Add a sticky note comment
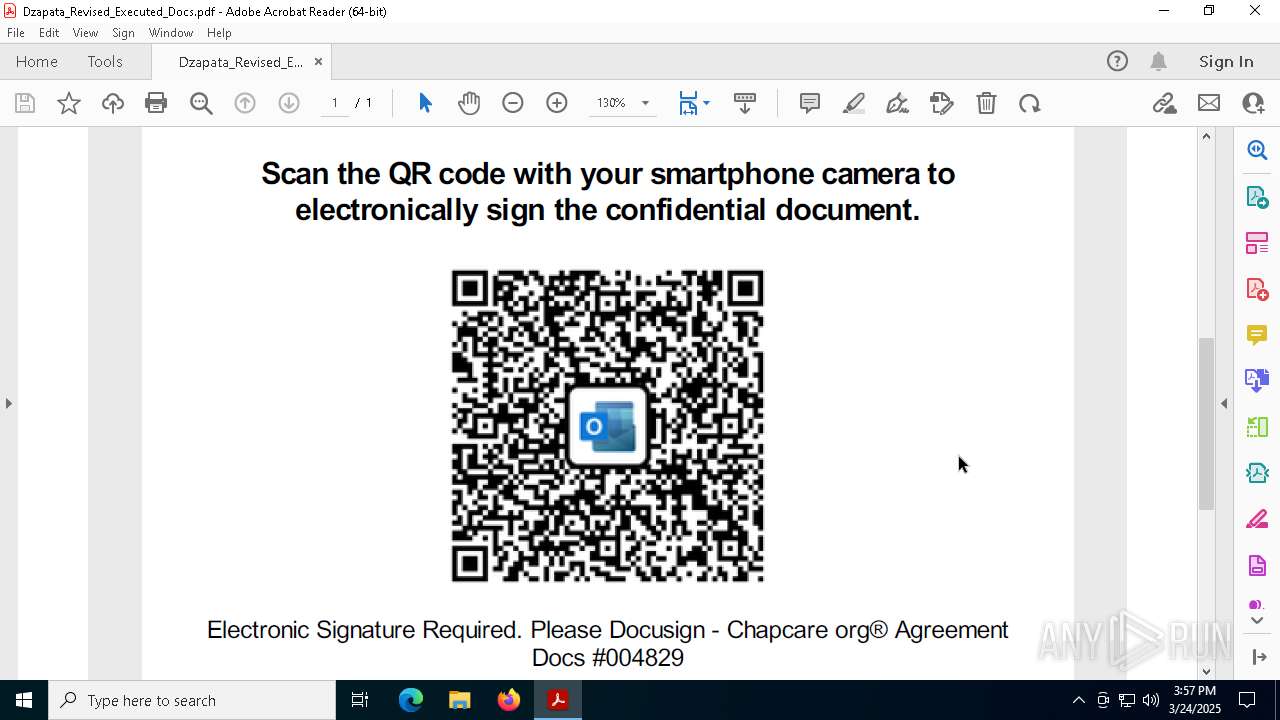Screen dimensions: 1280x720 click(810, 103)
